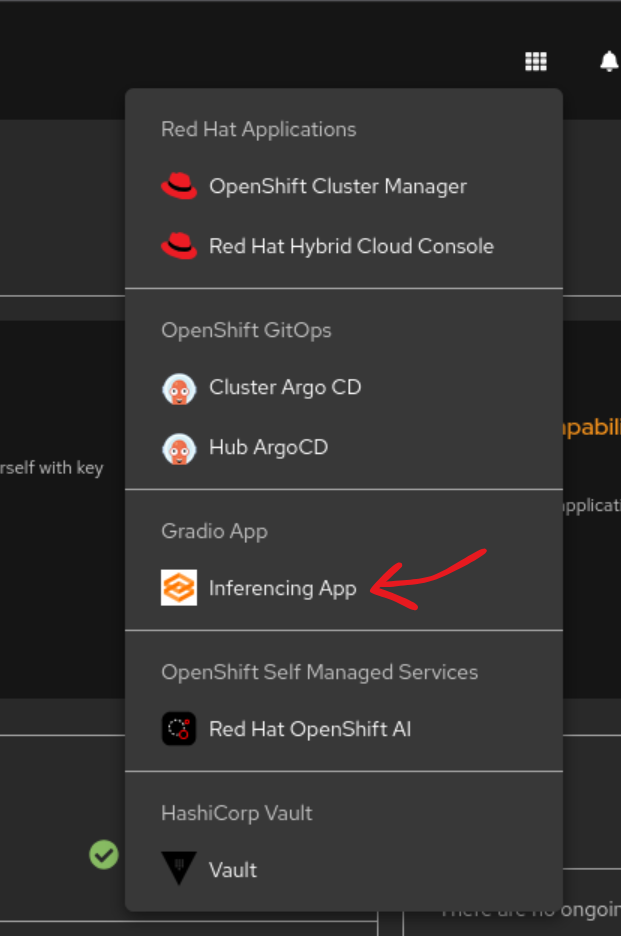Screen dimensions: 621x936
Task: Open the Cluster Argo CD application
Action: [x=285, y=388]
